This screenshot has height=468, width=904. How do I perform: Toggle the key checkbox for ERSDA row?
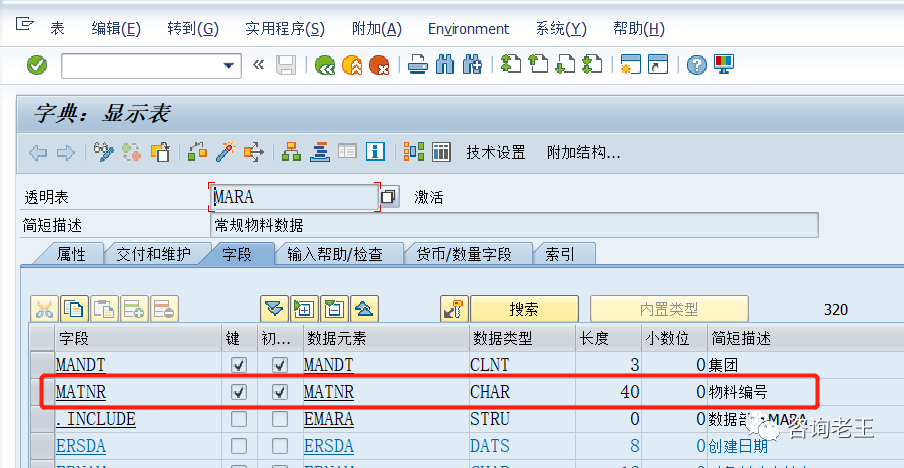coord(239,446)
